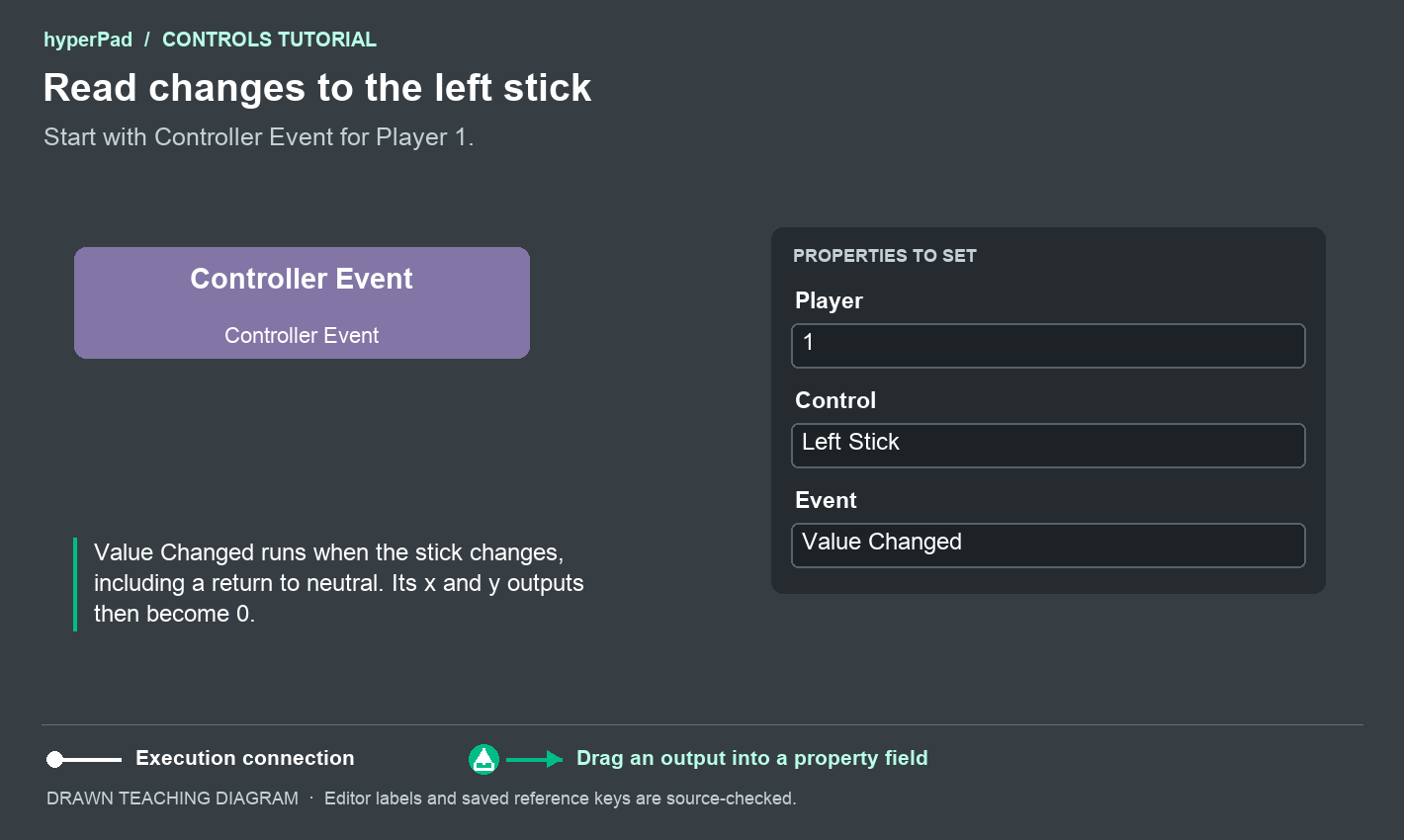1404x840 pixels.
Task: Select the purple Controller Event node
Action: tap(302, 302)
